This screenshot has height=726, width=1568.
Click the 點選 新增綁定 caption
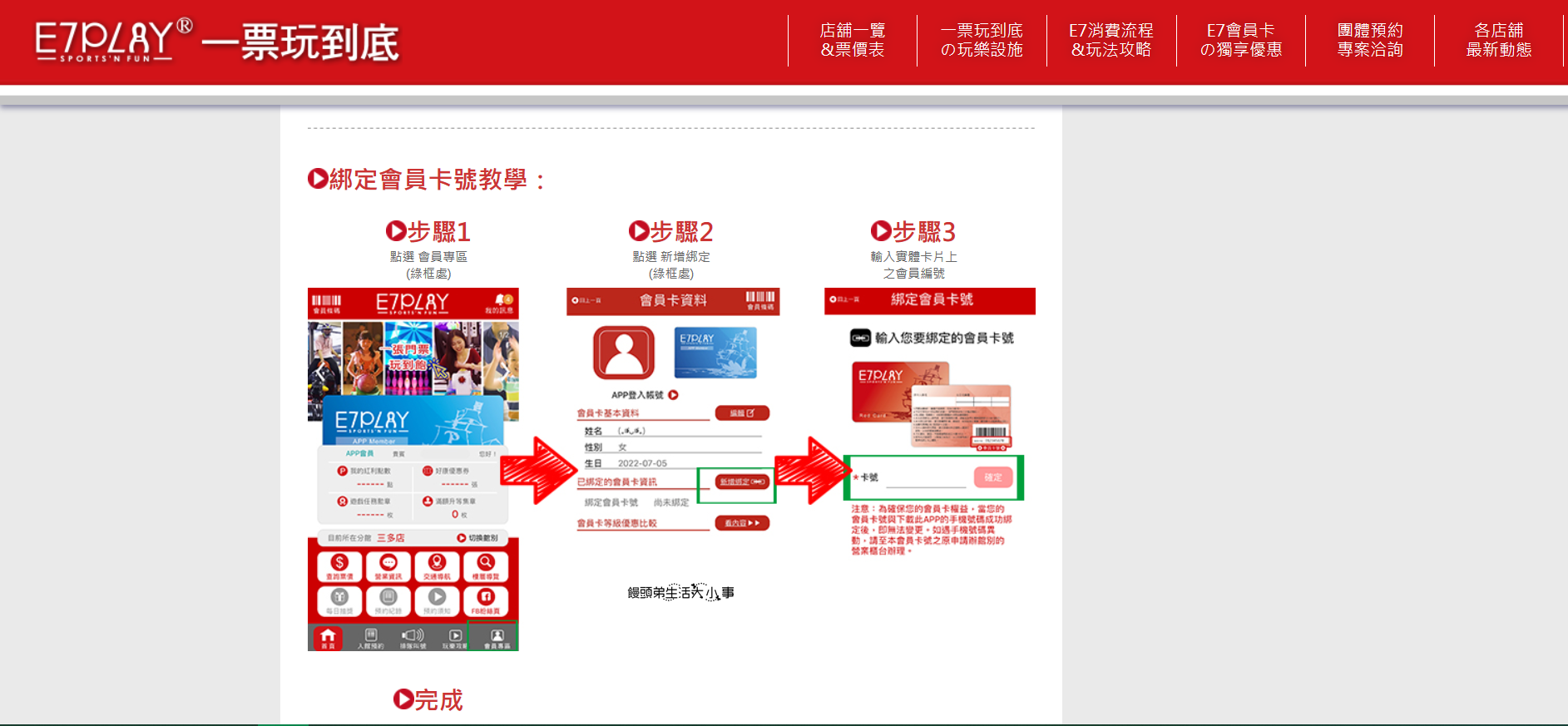pos(671,256)
